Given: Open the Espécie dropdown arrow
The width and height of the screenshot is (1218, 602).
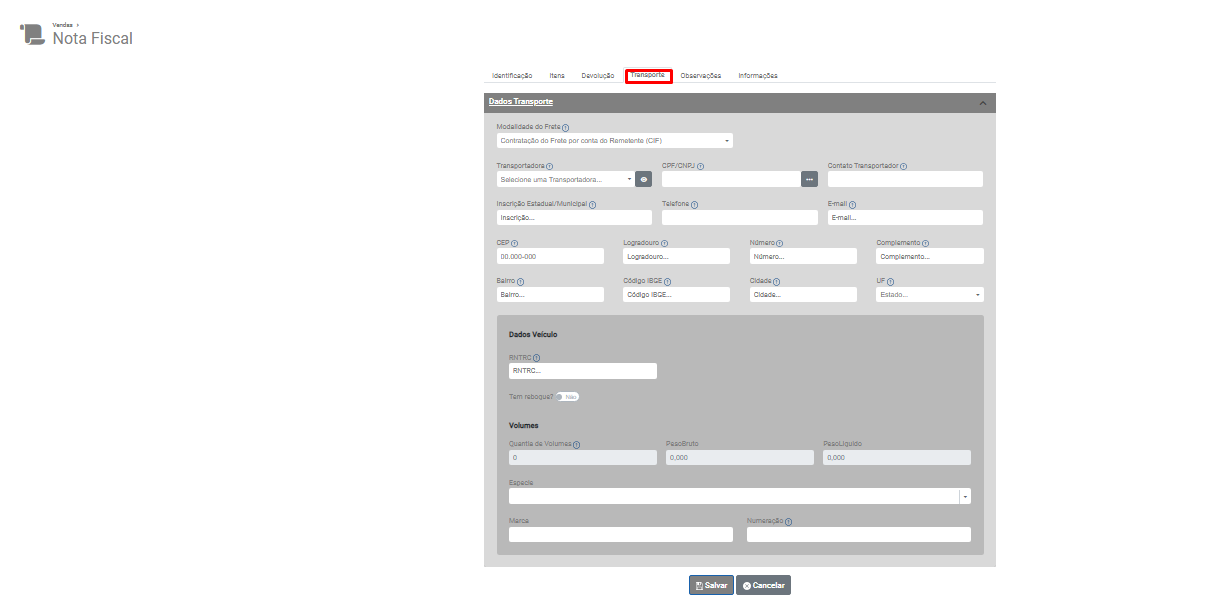Looking at the screenshot, I should tap(965, 496).
